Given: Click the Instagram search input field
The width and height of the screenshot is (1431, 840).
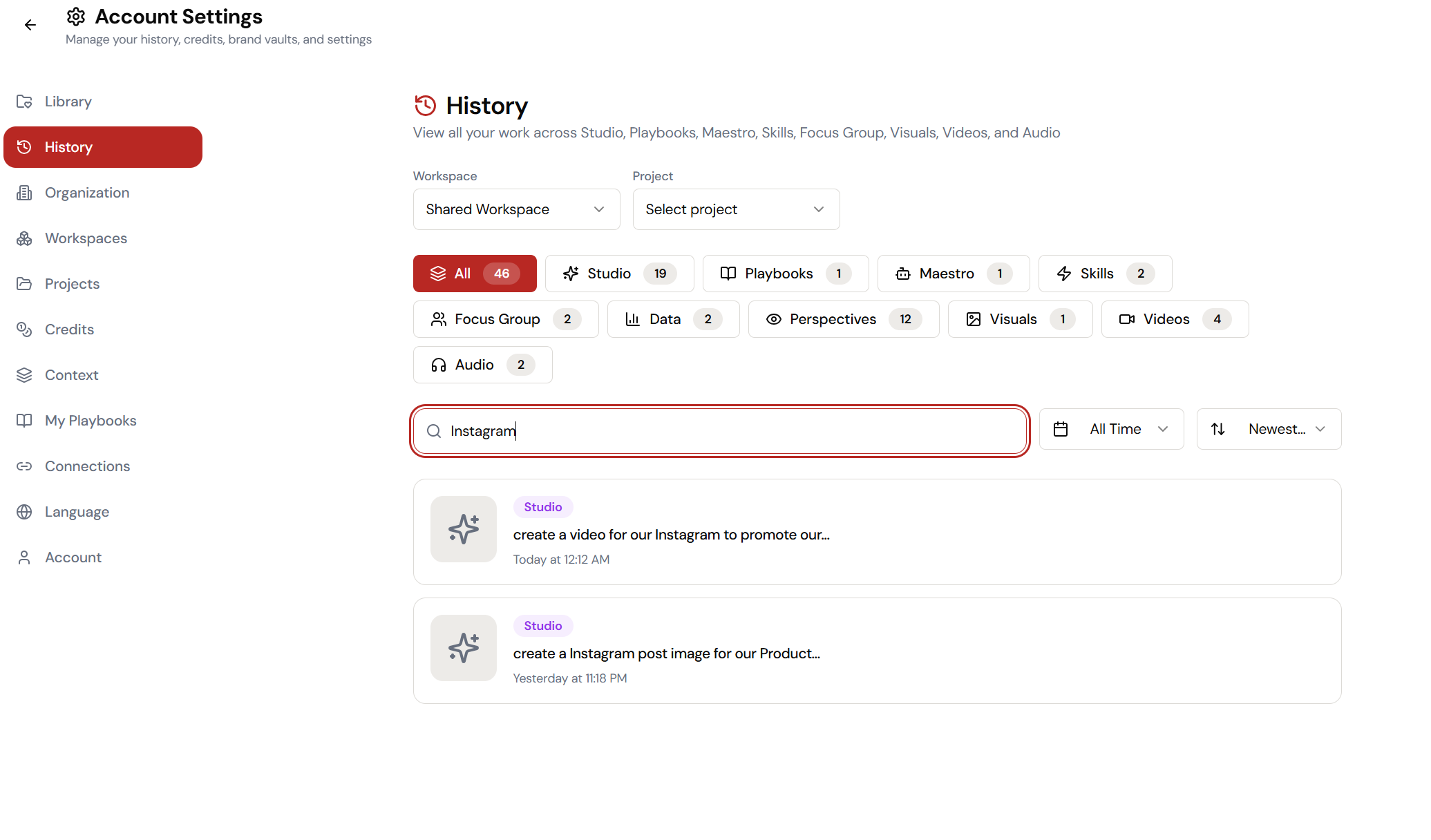Looking at the screenshot, I should [x=732, y=431].
